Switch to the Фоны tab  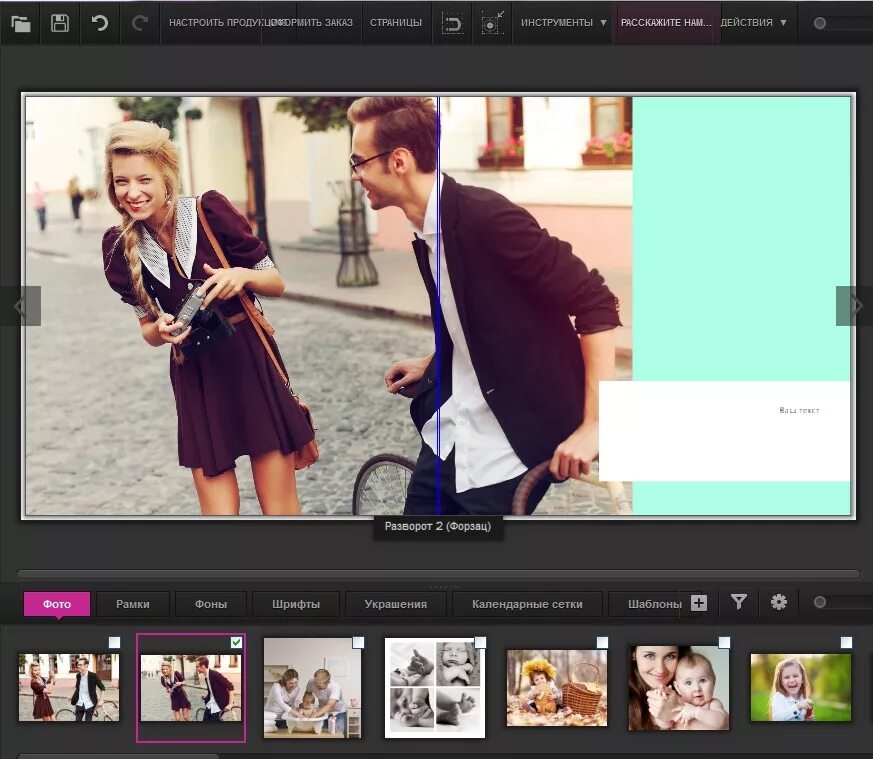point(210,604)
